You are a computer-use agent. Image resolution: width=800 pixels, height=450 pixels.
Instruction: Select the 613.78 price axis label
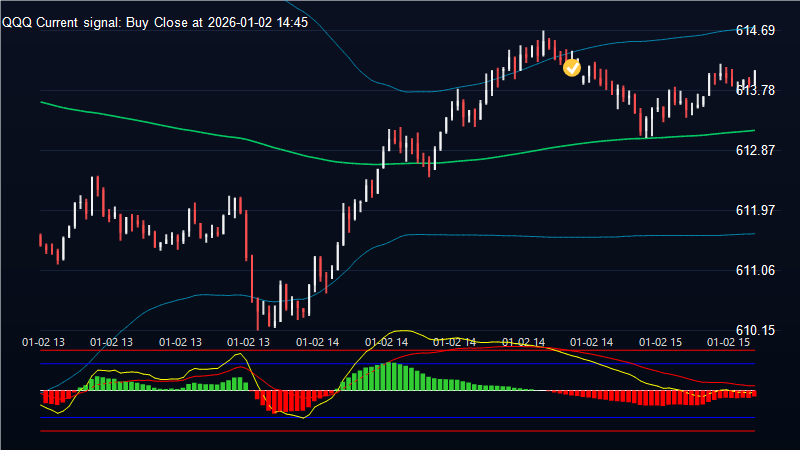[x=755, y=90]
